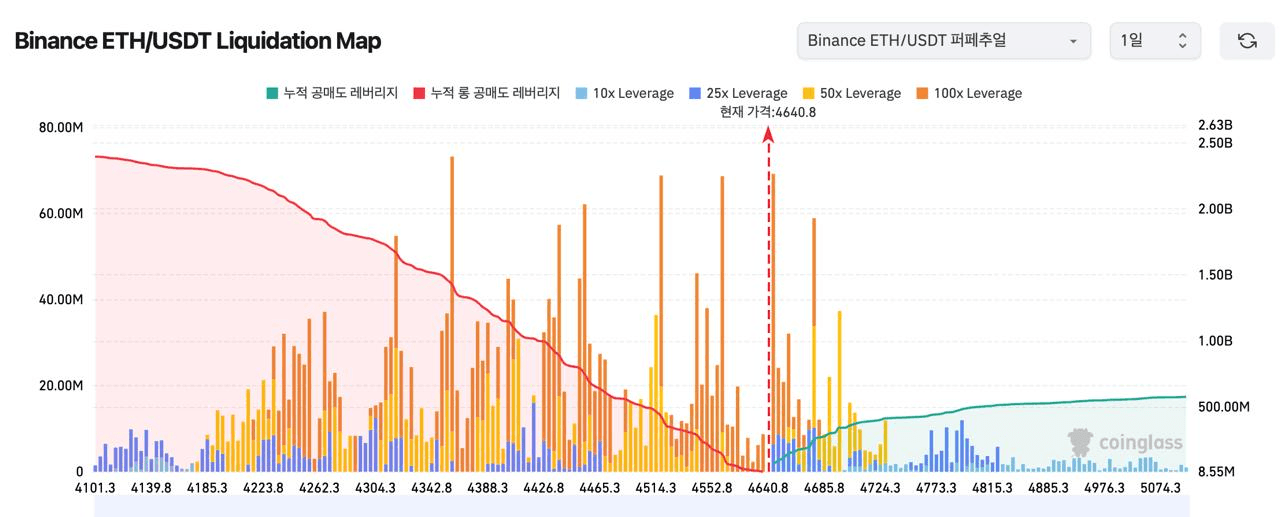This screenshot has width=1280, height=517.
Task: Click the yellow 50x Leverage color swatch
Action: pyautogui.click(x=808, y=93)
